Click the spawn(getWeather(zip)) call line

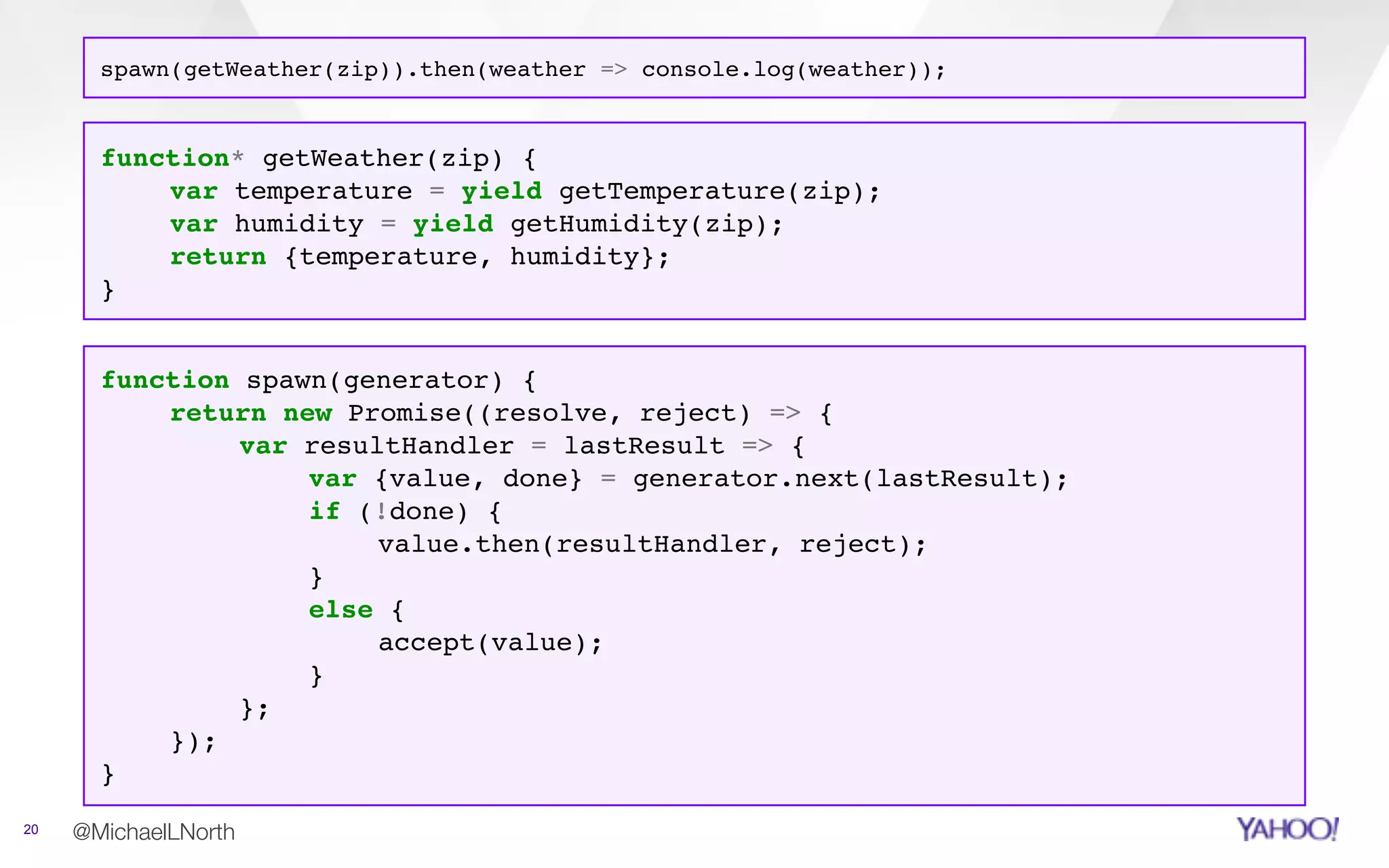coord(523,70)
